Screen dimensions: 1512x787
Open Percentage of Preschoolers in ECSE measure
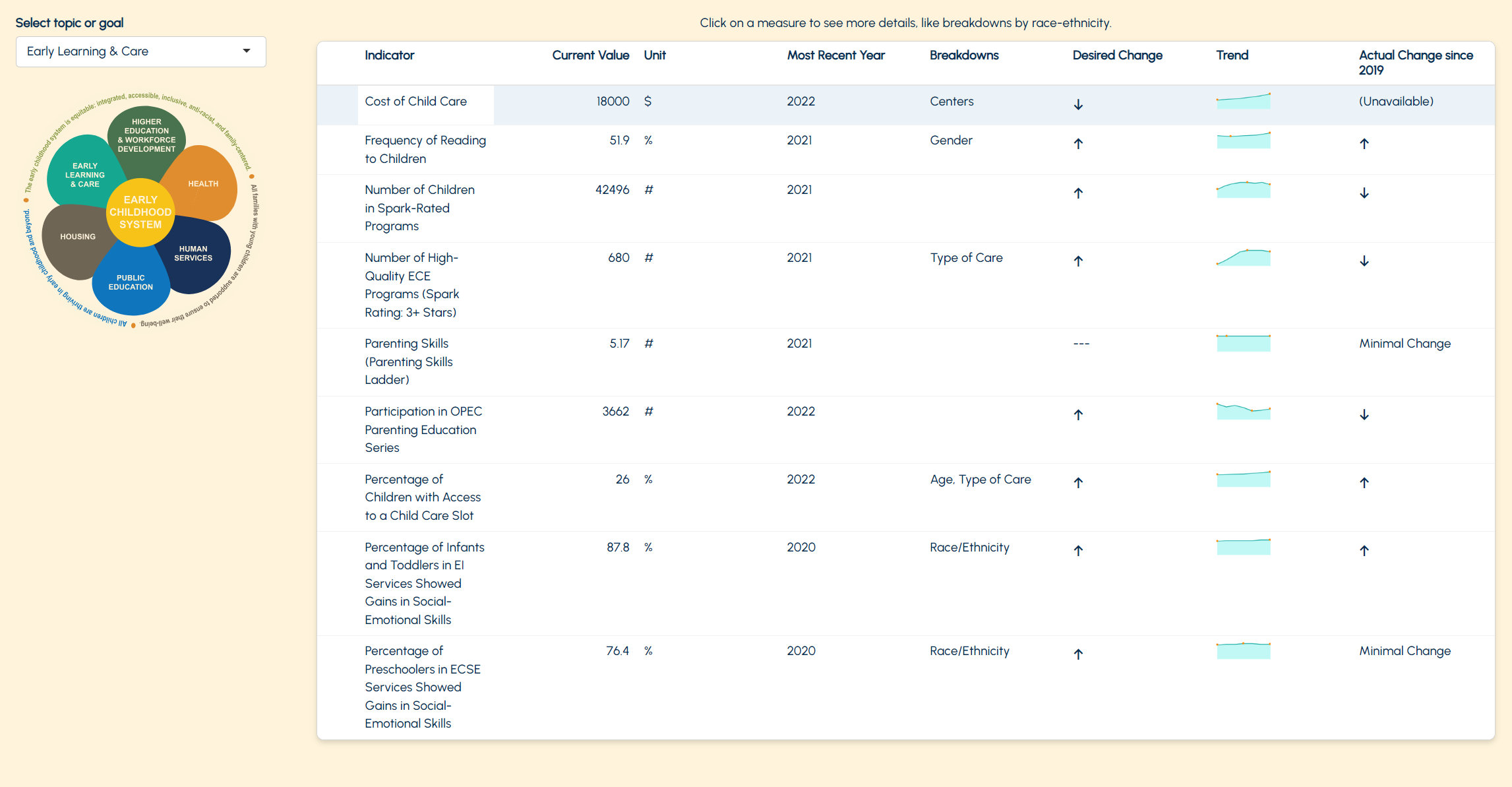click(423, 687)
